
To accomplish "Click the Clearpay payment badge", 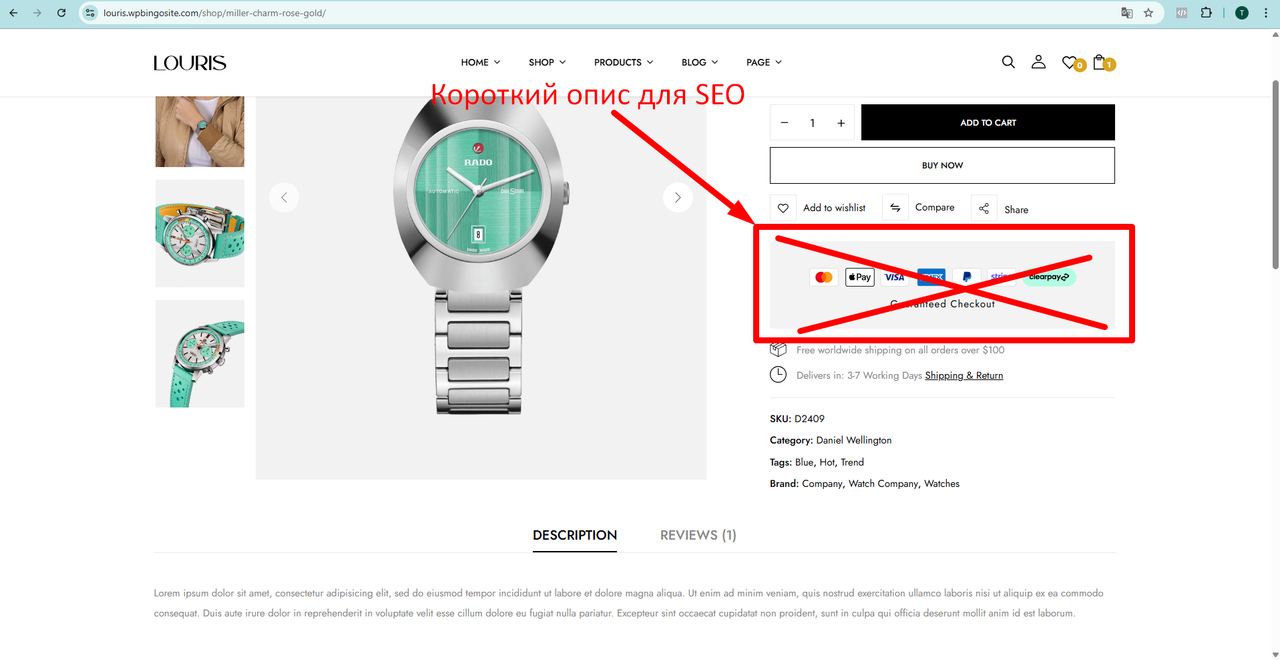I will [1049, 277].
